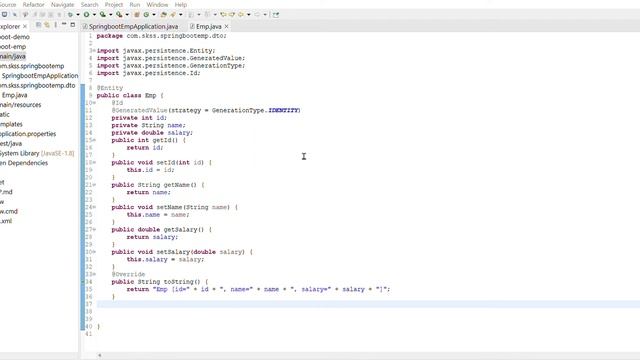Image resolution: width=640 pixels, height=360 pixels.
Task: Click the Coverage launch icon
Action: point(102,15)
